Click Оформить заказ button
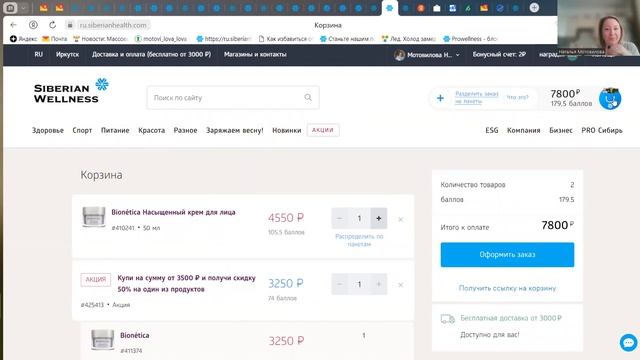640x360 pixels. (507, 255)
